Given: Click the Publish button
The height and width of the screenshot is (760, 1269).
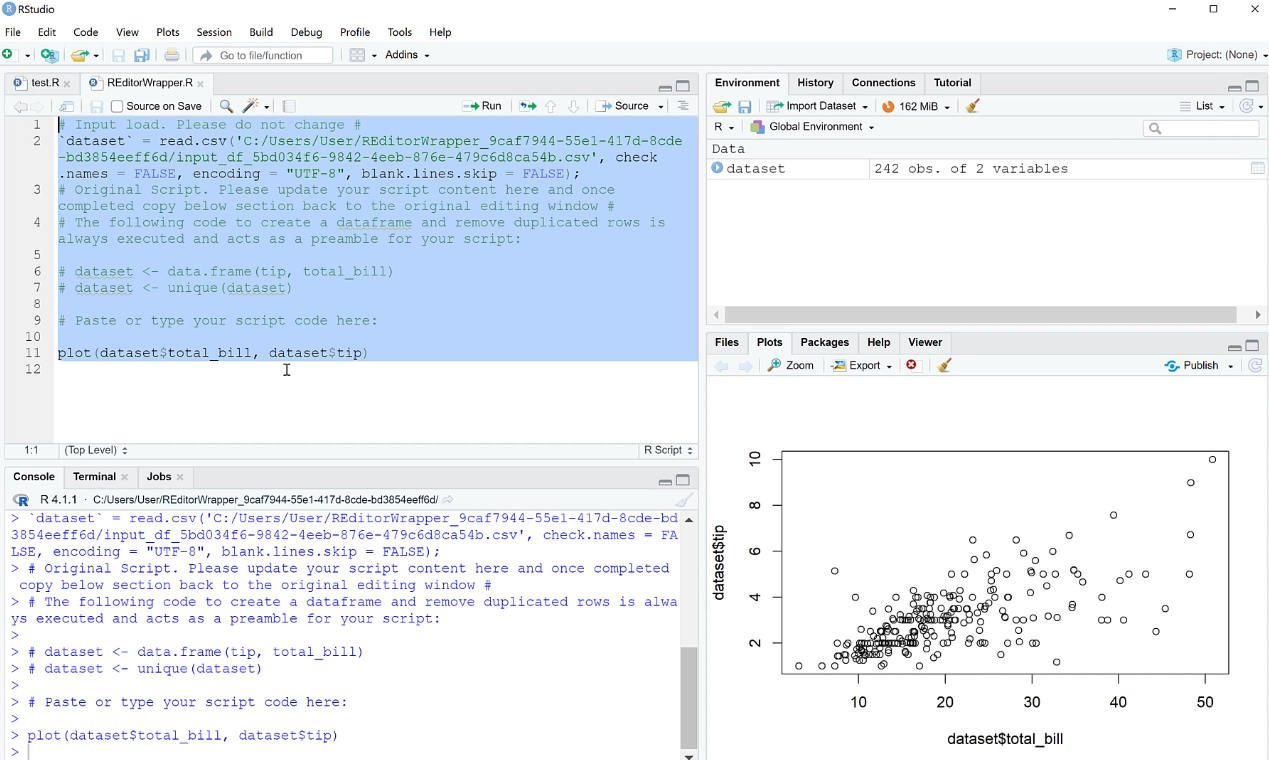Looking at the screenshot, I should [x=1192, y=366].
